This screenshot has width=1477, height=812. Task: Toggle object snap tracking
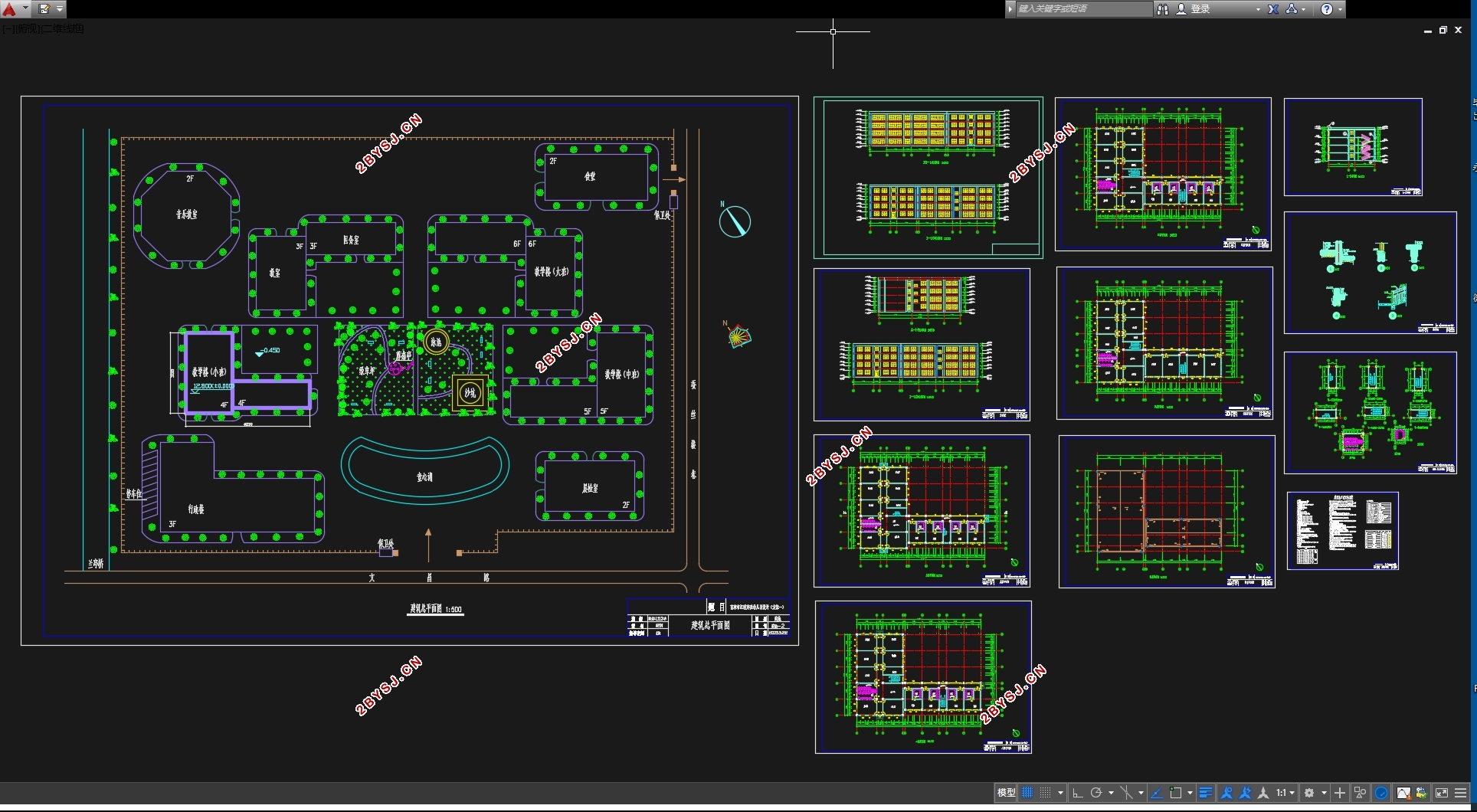[1157, 793]
